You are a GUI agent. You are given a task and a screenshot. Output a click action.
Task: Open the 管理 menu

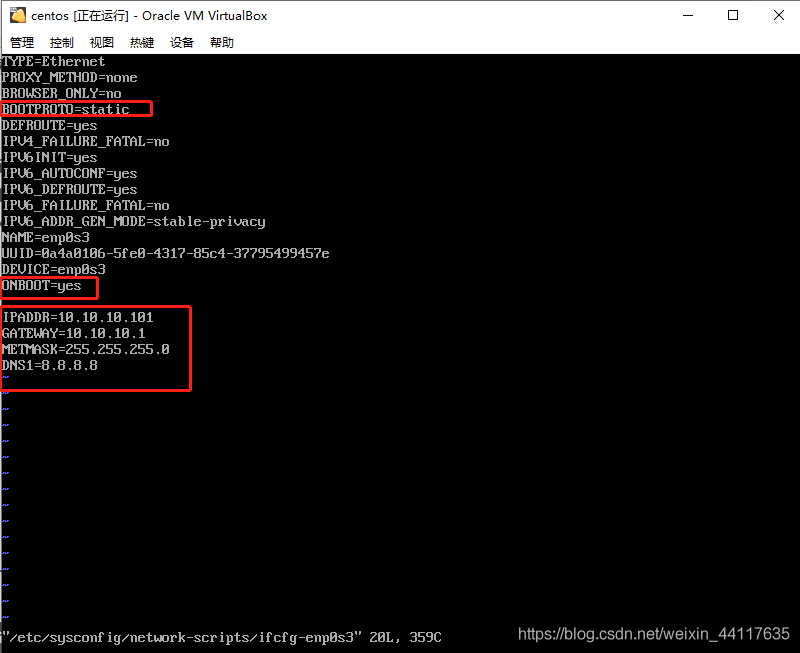21,43
